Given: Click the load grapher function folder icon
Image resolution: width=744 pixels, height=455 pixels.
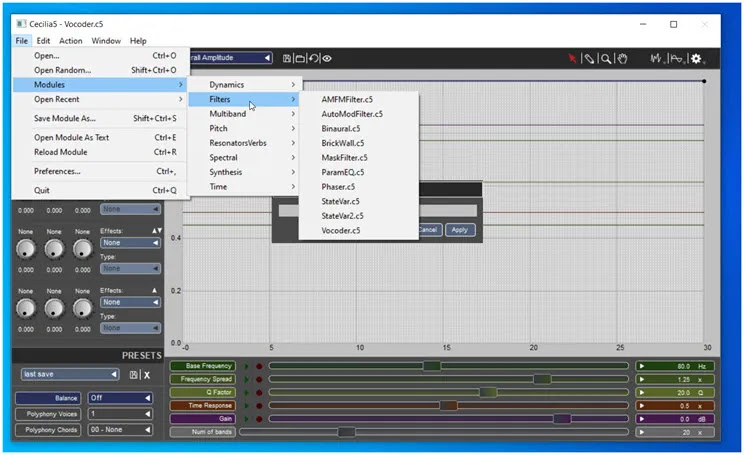Looking at the screenshot, I should pyautogui.click(x=300, y=58).
